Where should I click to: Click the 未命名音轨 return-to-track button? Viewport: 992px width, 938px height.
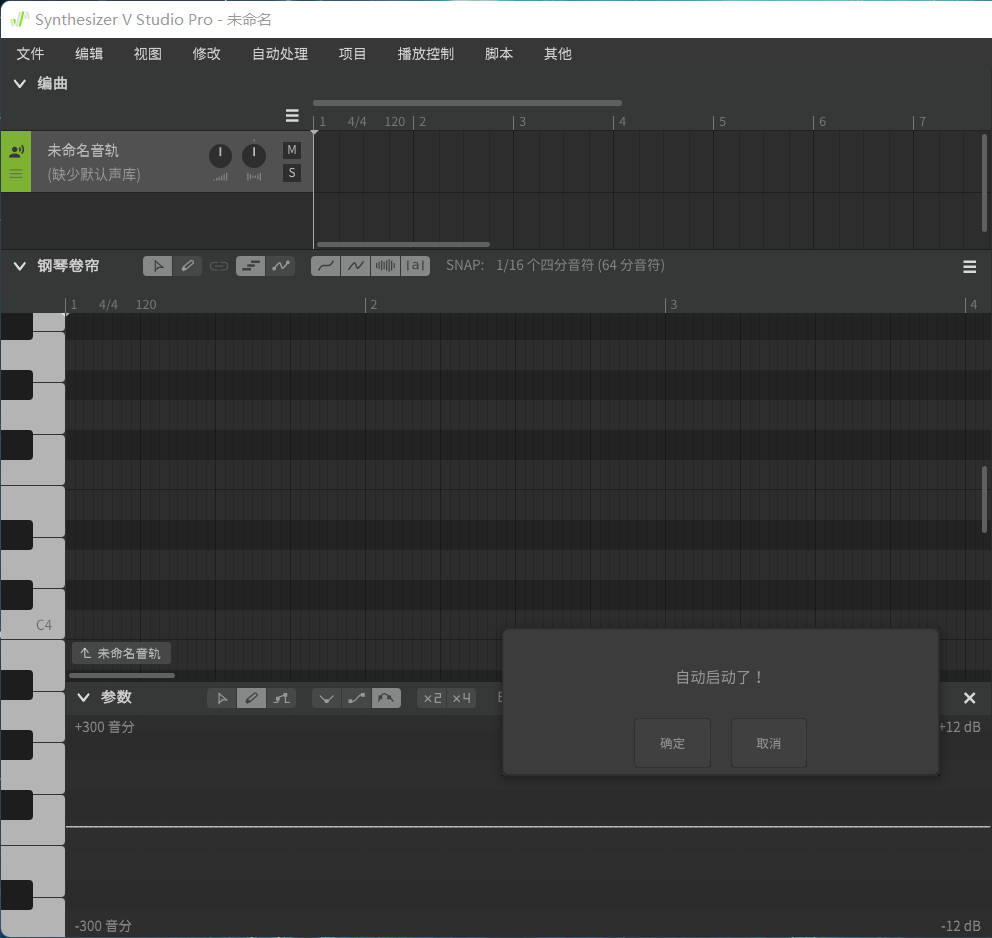(121, 653)
